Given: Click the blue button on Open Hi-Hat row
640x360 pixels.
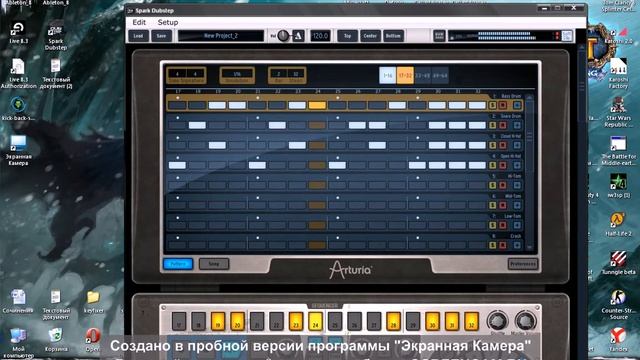Looking at the screenshot, I should 517,165.
